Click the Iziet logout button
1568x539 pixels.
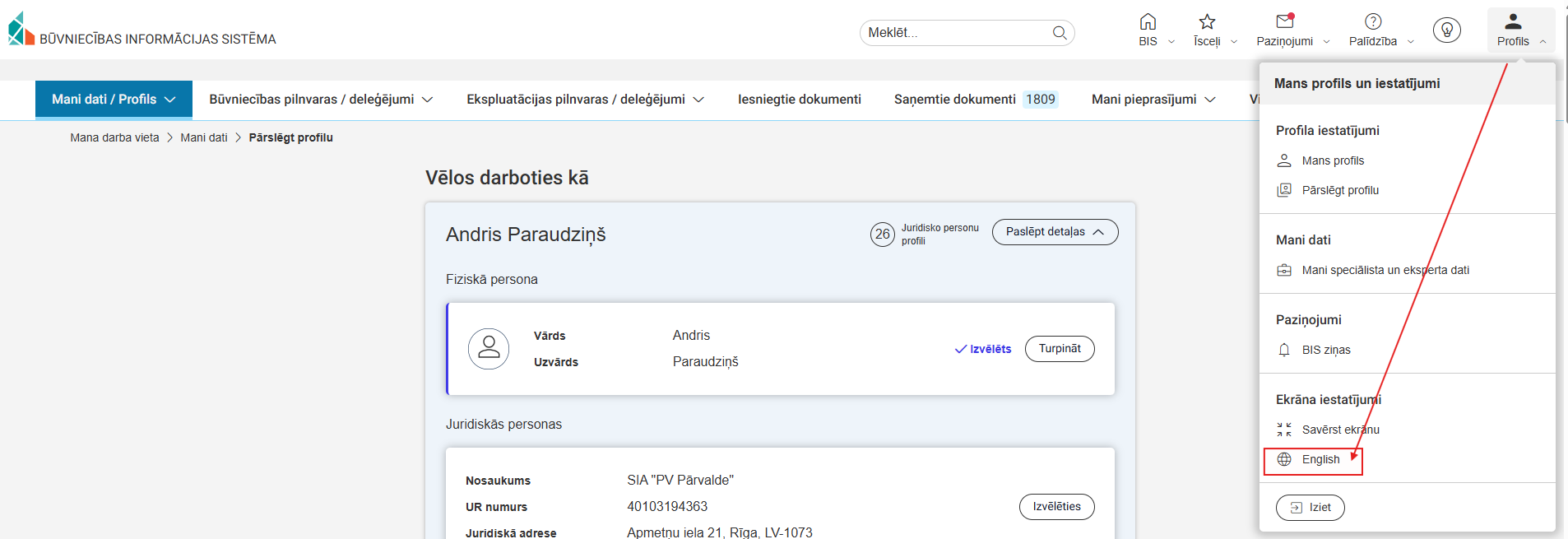pos(1310,508)
